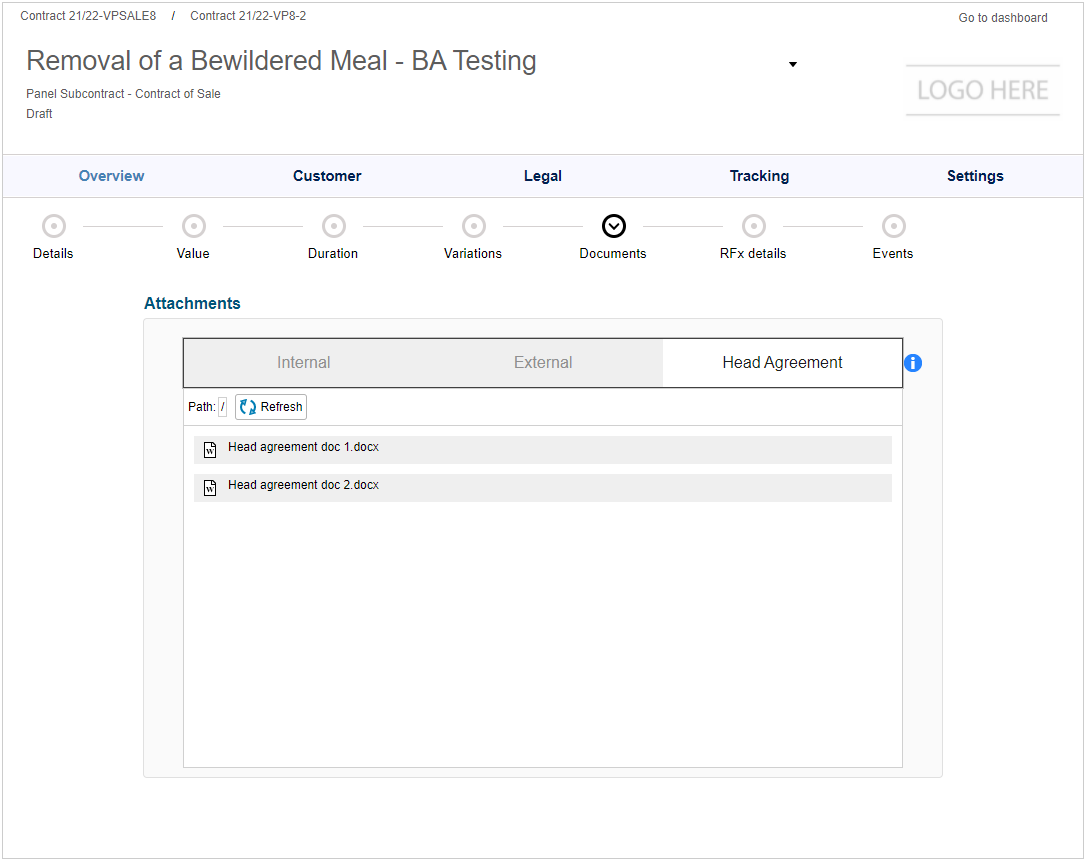
Task: Click the Details step label
Action: point(53,253)
